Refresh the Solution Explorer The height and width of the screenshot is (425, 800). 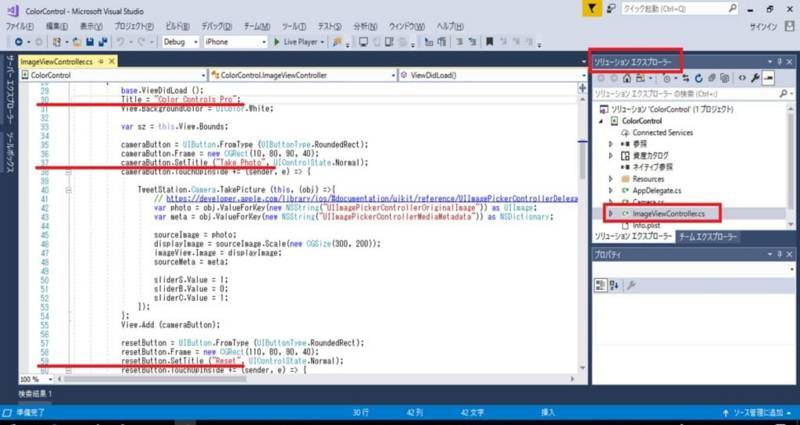[x=698, y=78]
